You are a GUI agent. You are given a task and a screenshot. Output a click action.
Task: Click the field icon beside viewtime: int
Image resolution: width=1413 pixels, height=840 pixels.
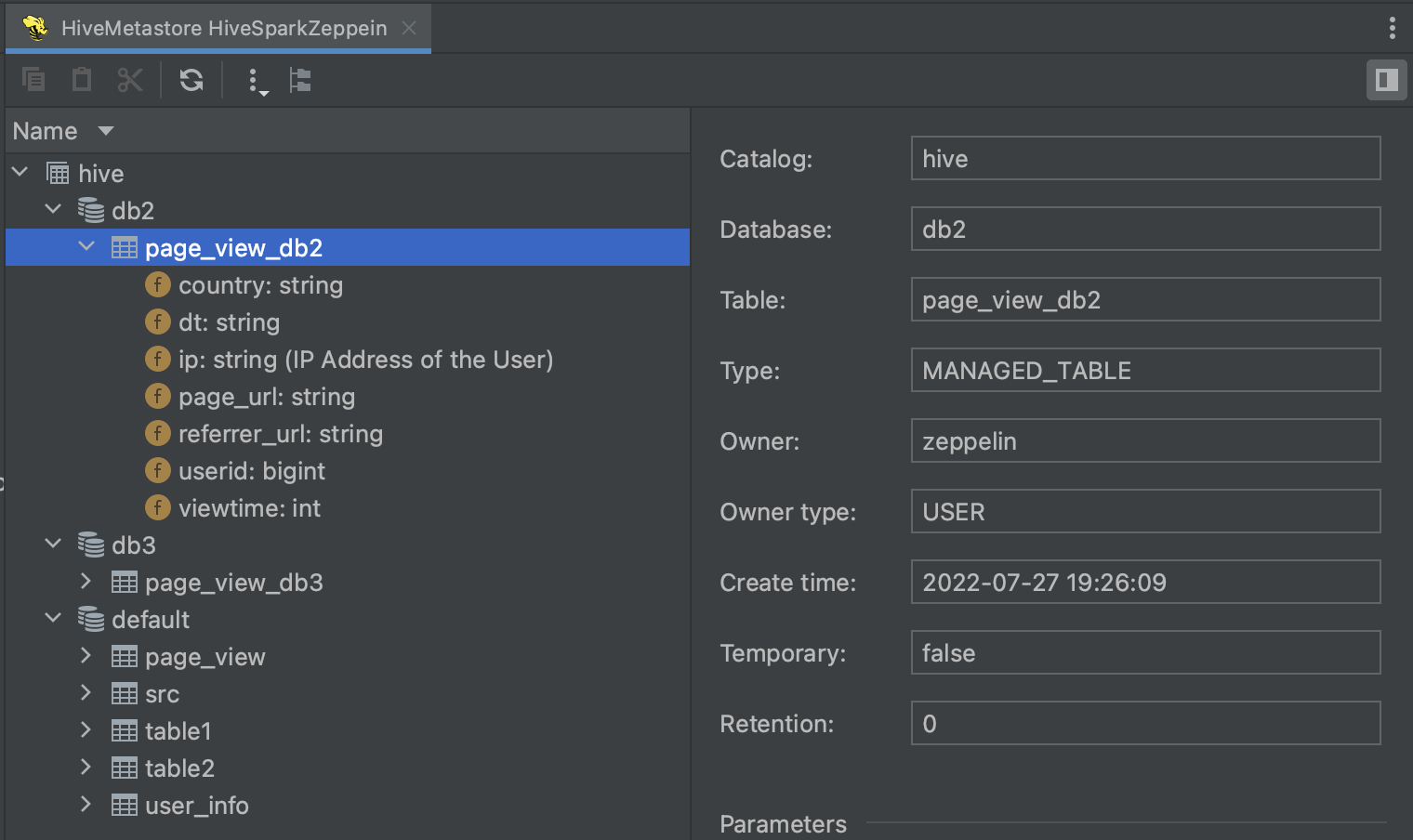[x=158, y=507]
